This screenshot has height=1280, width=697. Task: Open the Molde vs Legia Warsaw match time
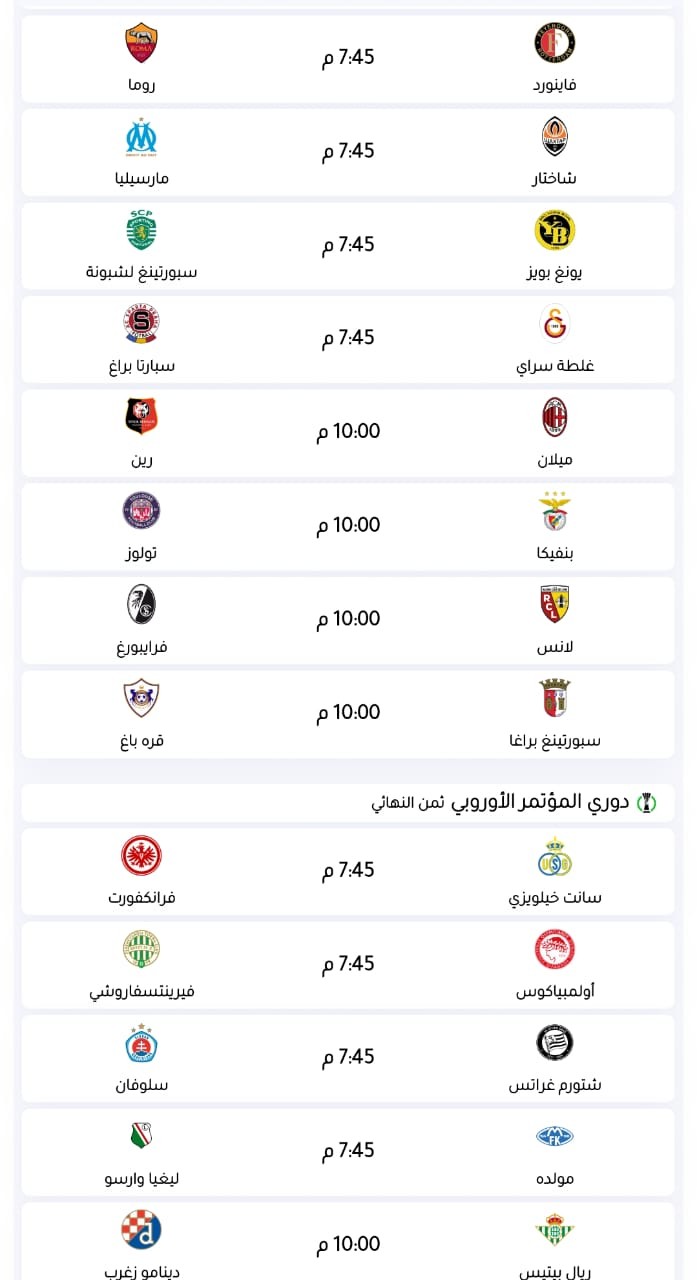click(348, 1151)
